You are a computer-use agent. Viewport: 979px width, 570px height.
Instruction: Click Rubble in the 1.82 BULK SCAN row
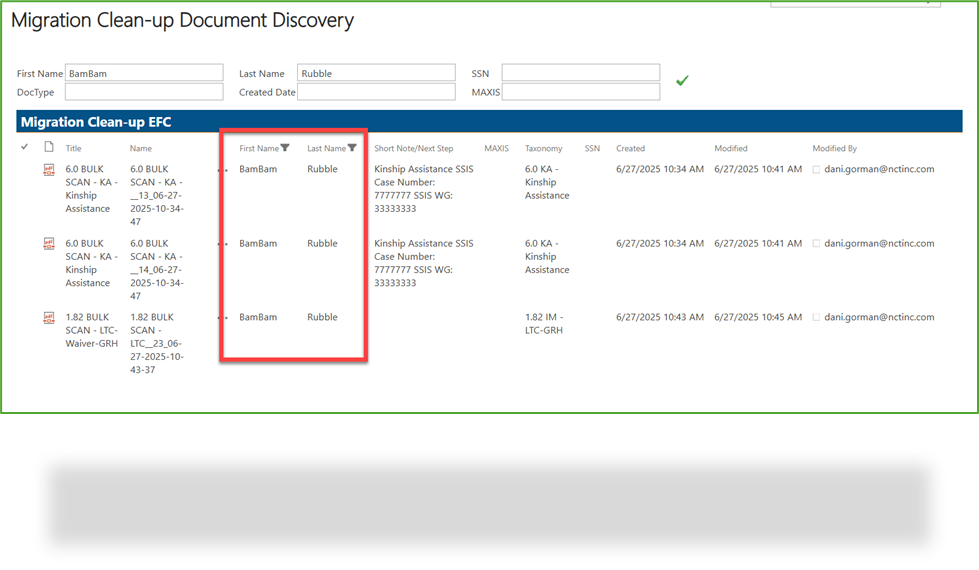[322, 317]
